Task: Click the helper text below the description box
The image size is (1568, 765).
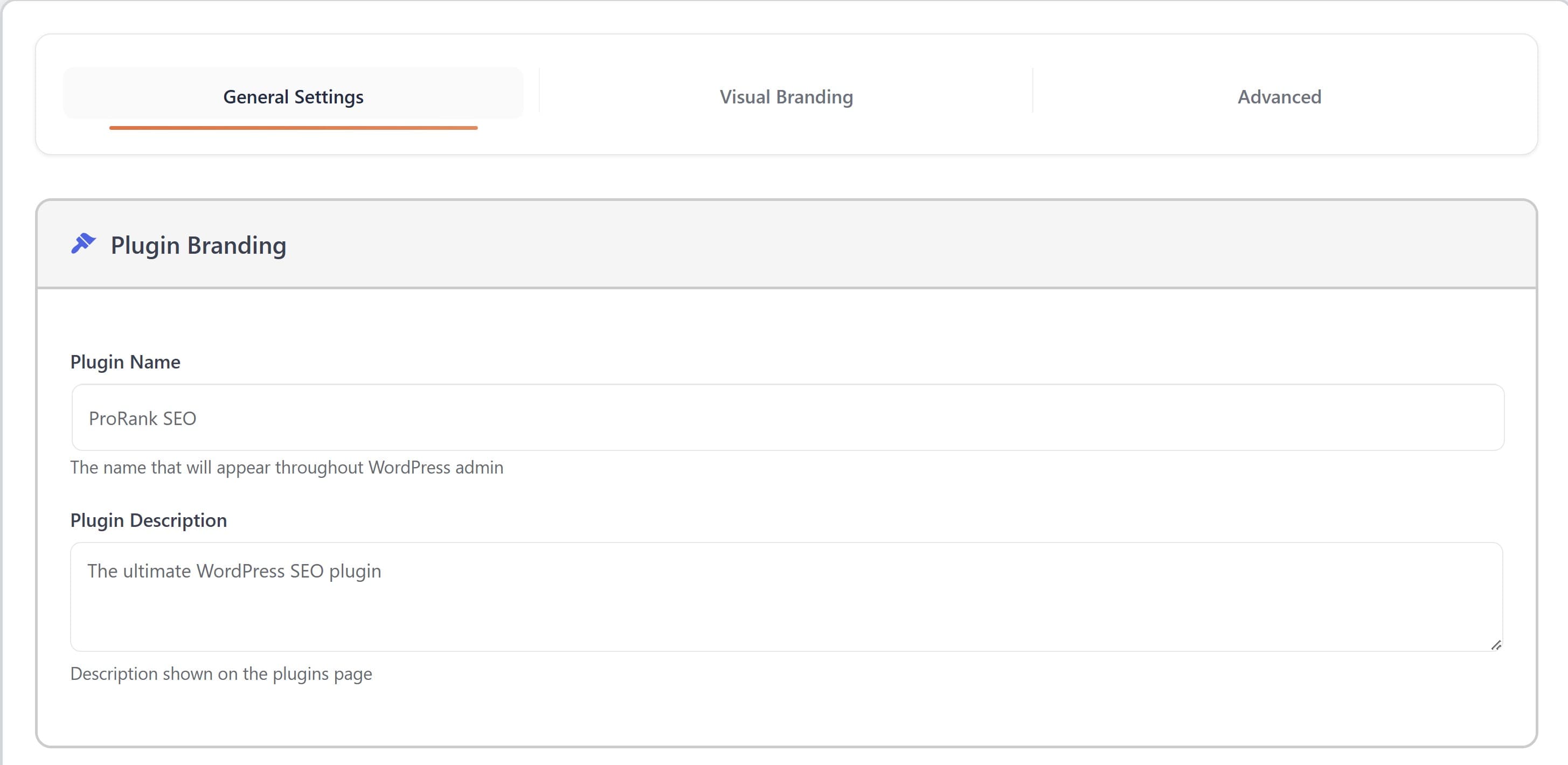Action: (x=221, y=674)
